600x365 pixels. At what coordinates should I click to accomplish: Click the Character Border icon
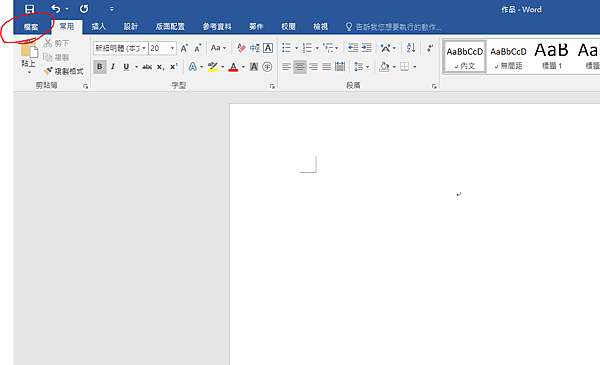(x=268, y=48)
